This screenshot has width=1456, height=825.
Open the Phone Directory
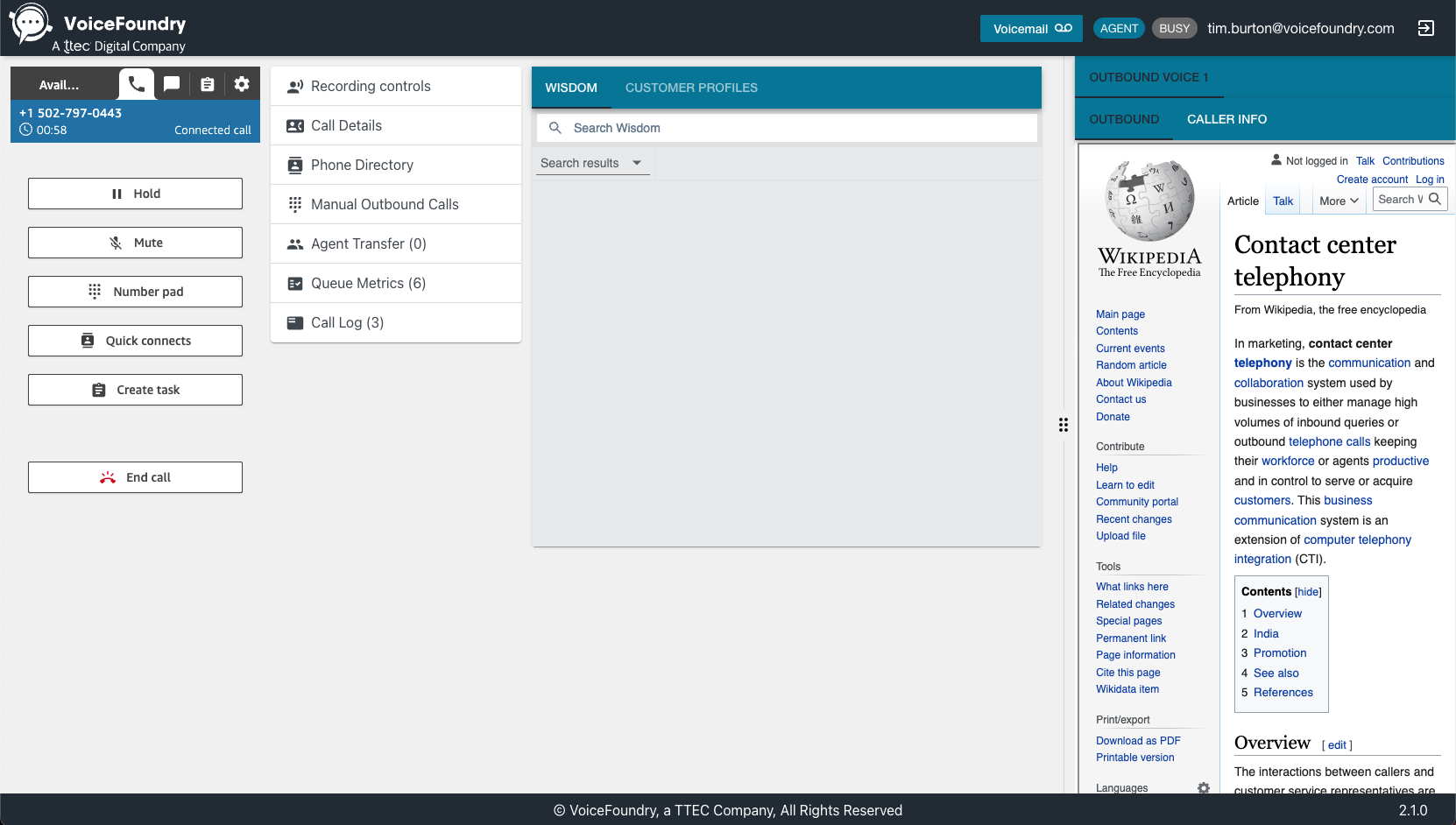click(x=396, y=165)
